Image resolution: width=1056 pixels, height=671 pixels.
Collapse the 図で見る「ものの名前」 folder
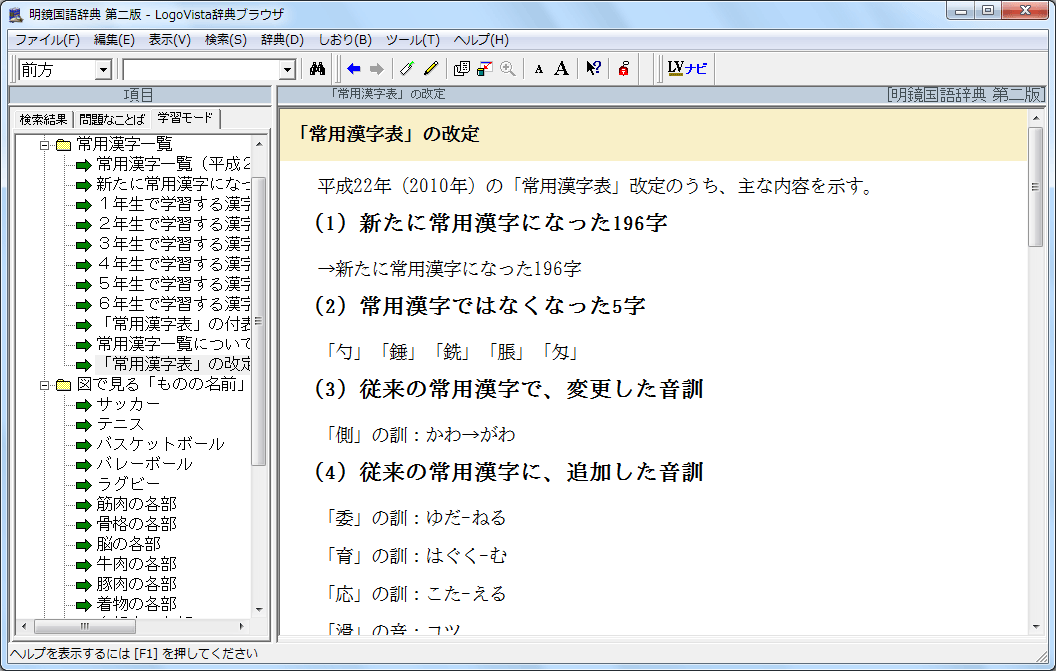pos(44,385)
